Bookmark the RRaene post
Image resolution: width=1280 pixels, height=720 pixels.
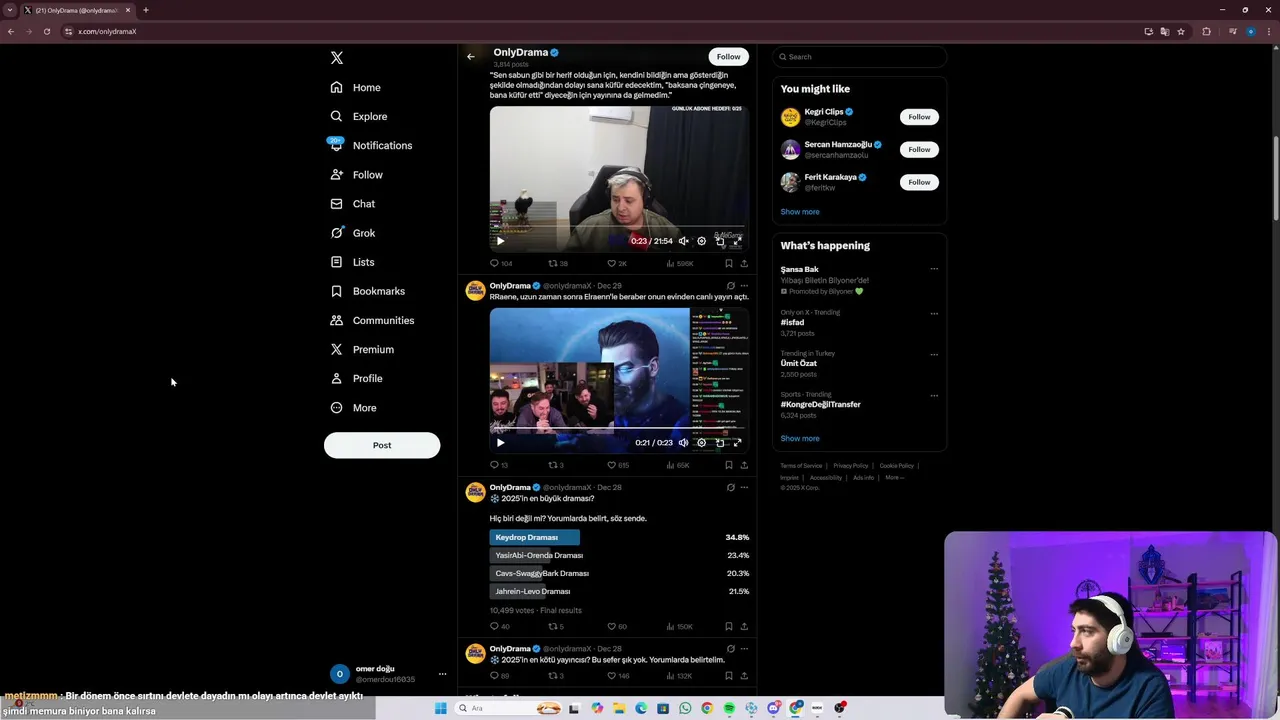728,465
